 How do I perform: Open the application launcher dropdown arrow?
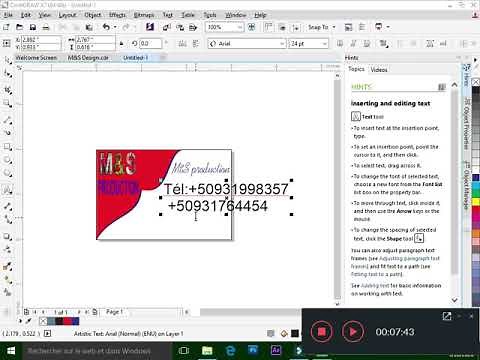click(x=388, y=27)
